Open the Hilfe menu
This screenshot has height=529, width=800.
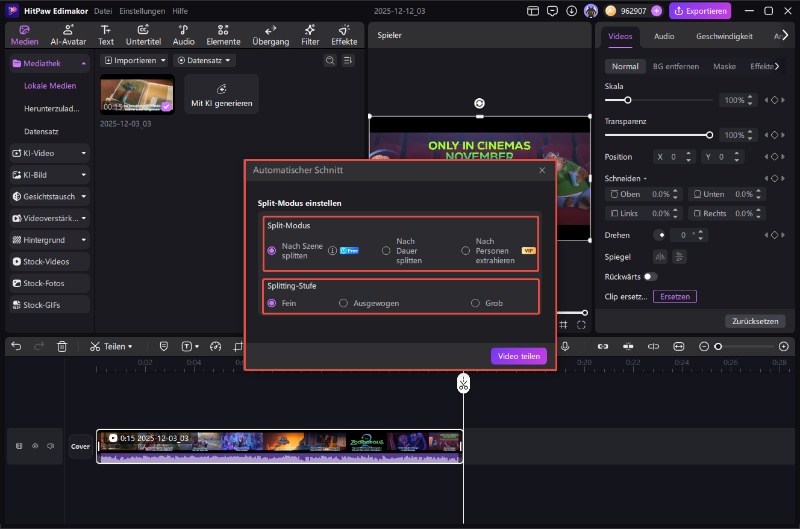[180, 11]
